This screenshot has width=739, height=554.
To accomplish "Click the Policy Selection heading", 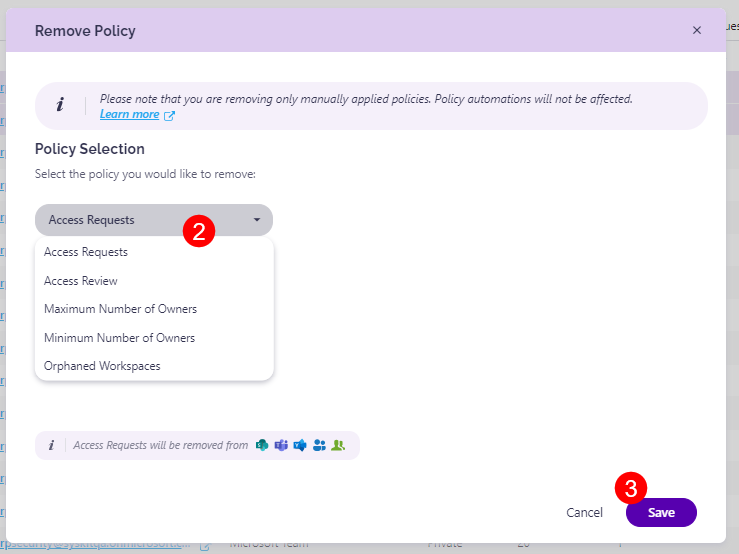I will pos(90,149).
